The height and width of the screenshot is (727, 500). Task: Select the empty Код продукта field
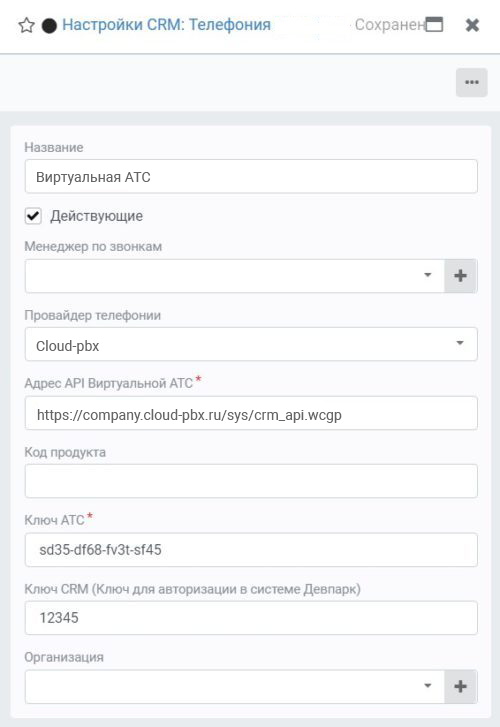click(x=251, y=481)
